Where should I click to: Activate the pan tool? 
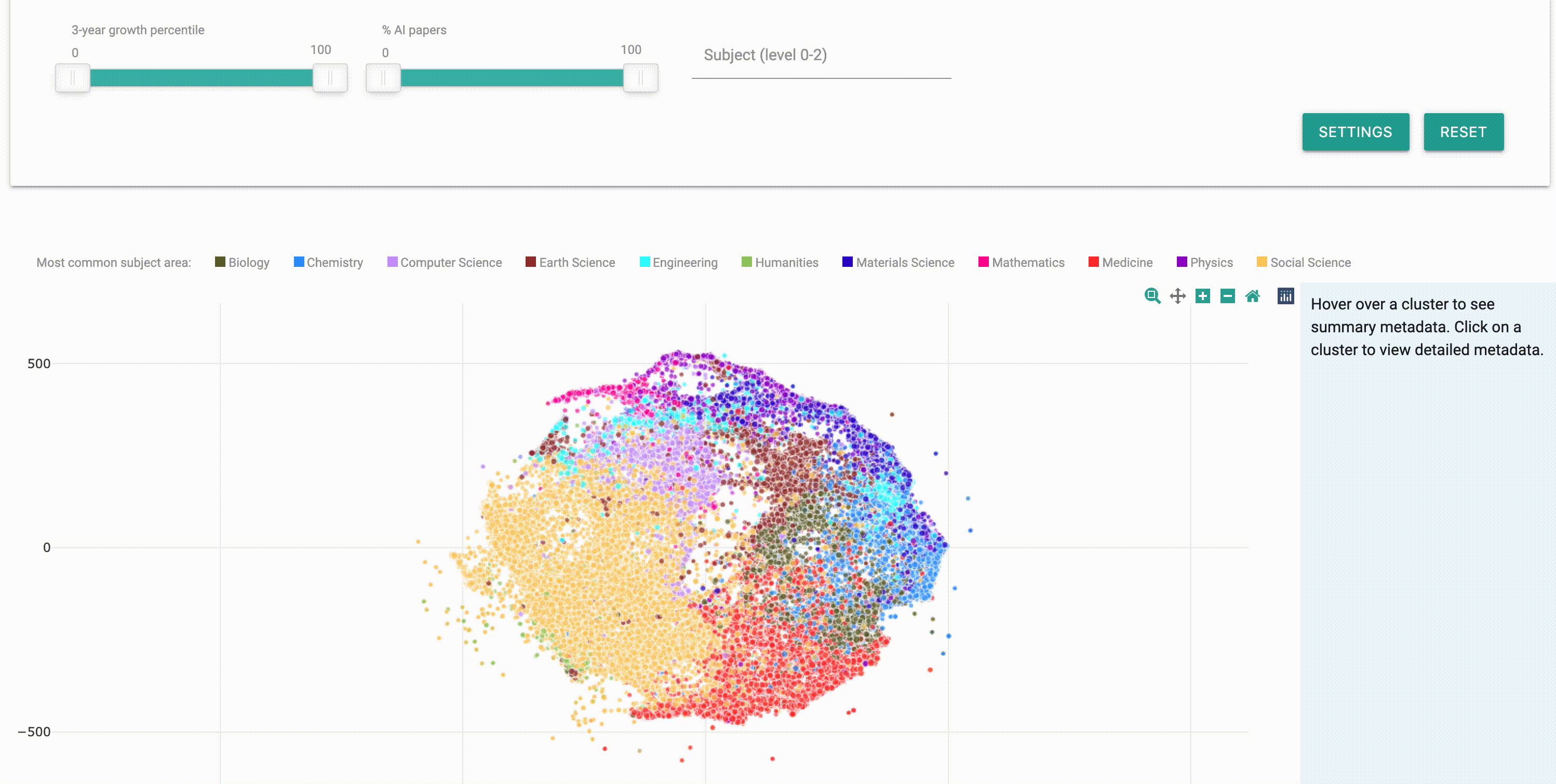1177,296
